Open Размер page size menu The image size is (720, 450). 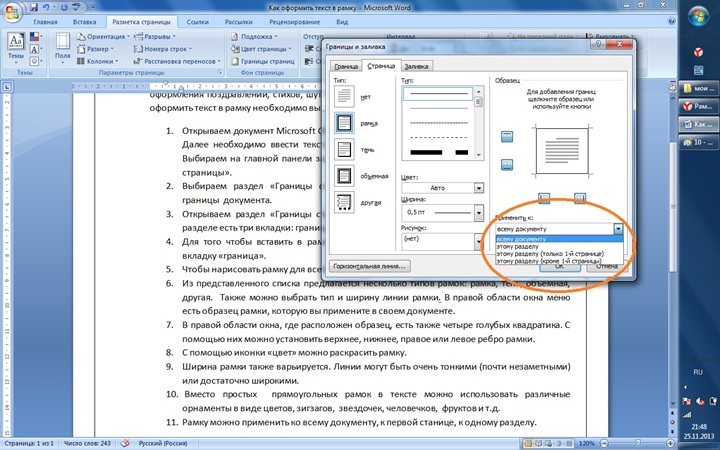click(95, 49)
